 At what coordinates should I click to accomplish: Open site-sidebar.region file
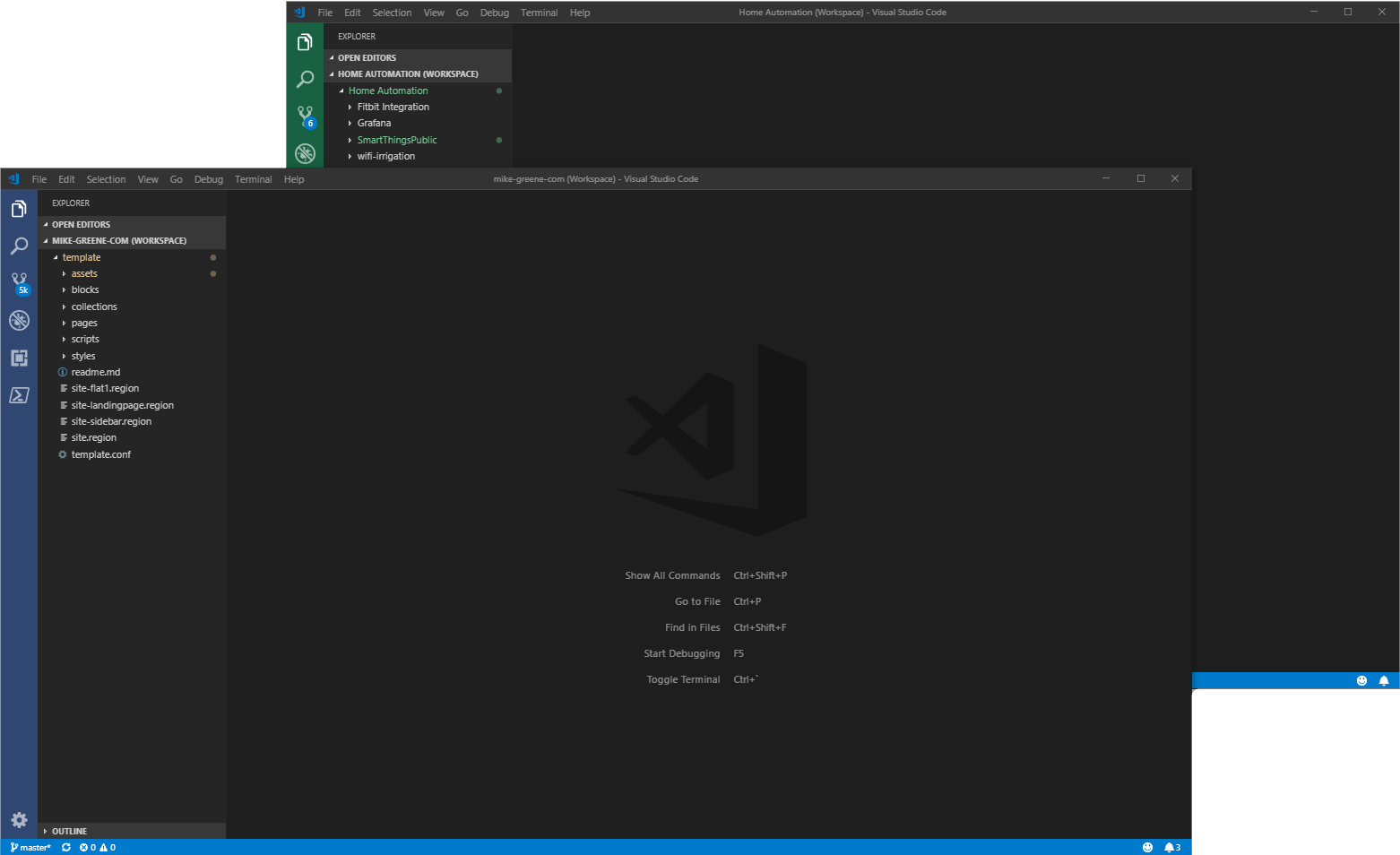click(132, 421)
